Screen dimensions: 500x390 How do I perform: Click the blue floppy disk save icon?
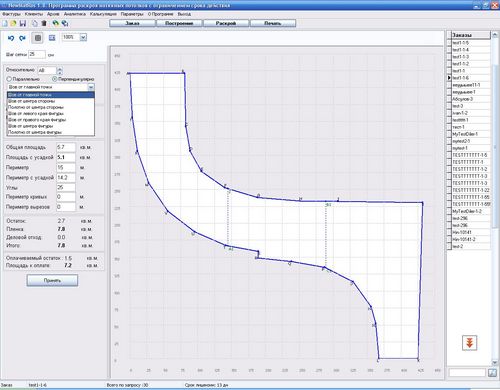(23, 23)
